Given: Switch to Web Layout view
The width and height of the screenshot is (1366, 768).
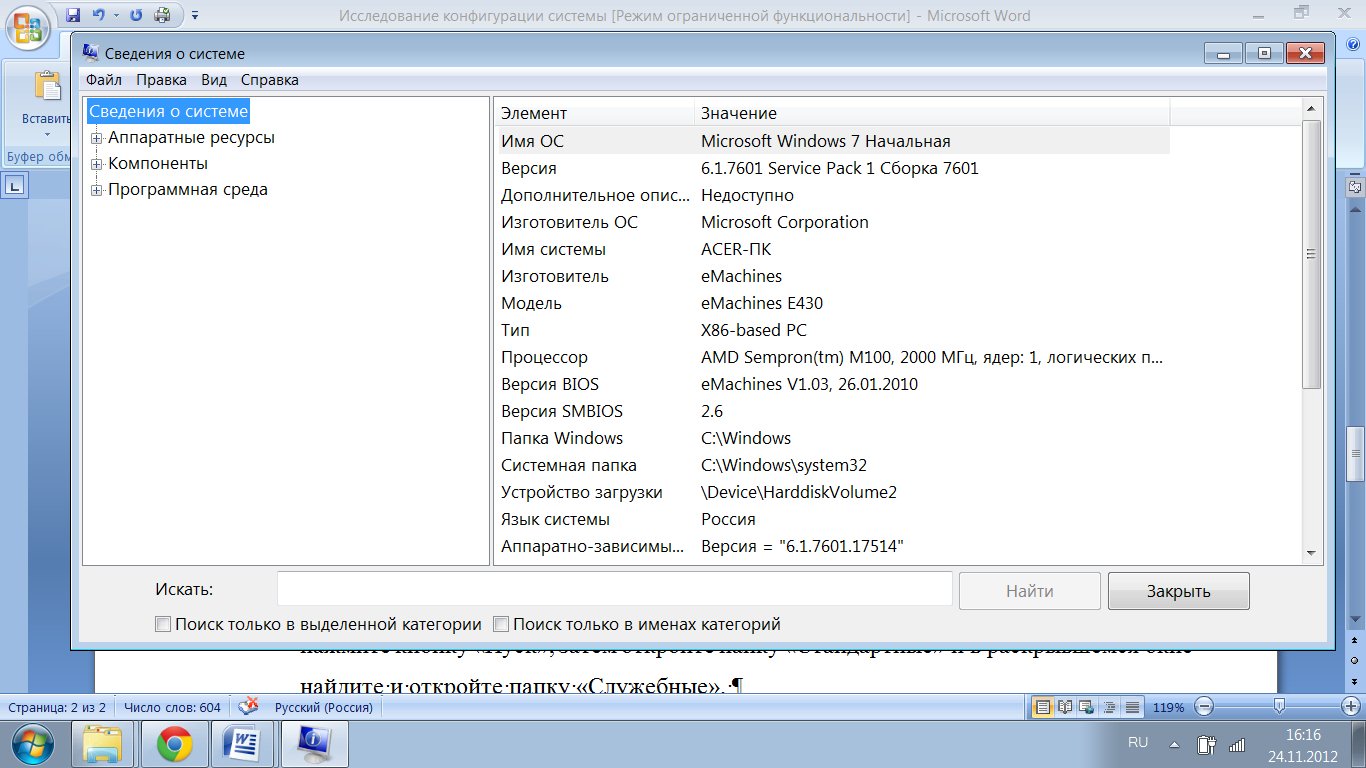Looking at the screenshot, I should tap(1087, 707).
